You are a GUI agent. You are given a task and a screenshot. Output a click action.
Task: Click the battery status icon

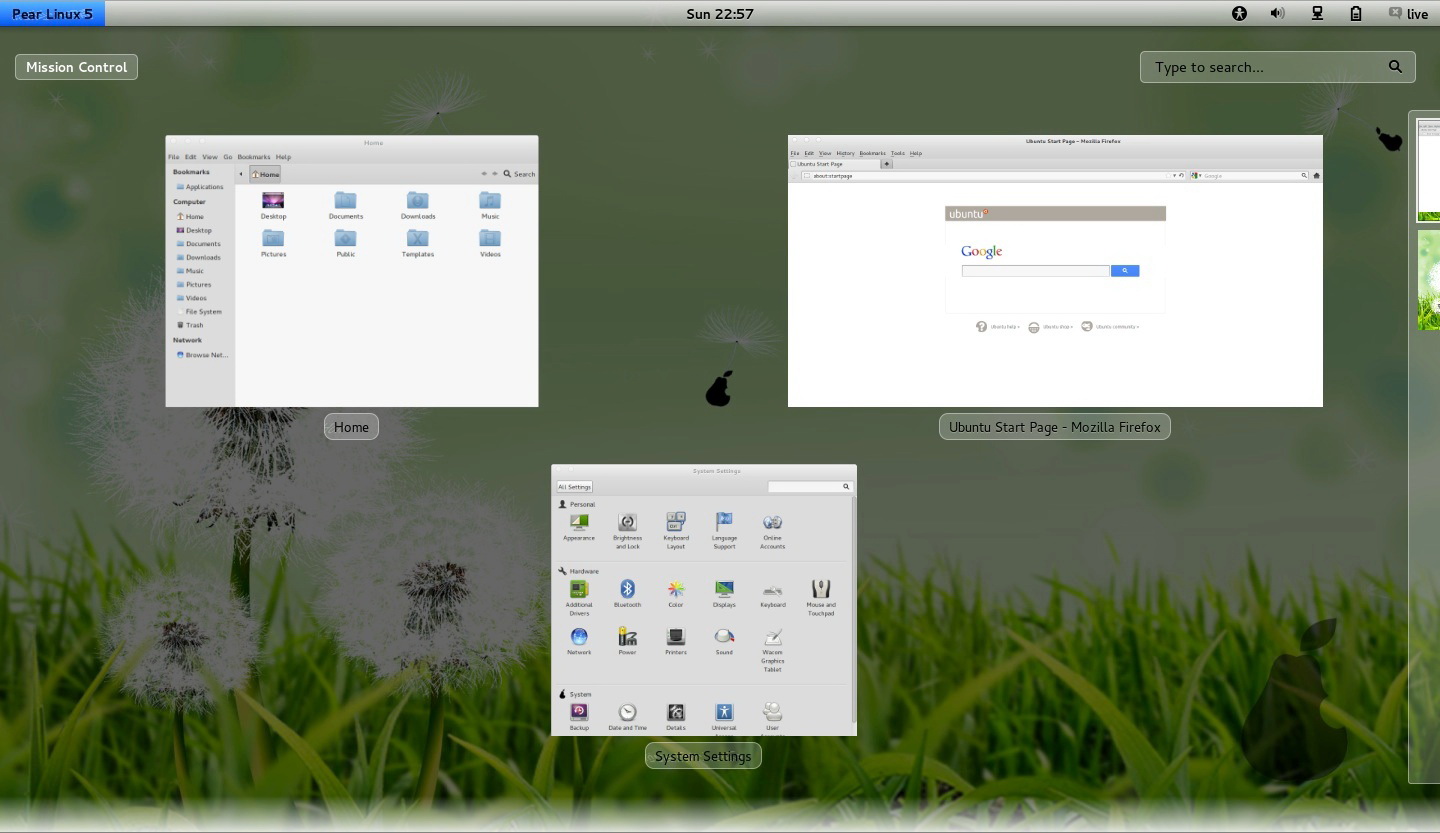(x=1355, y=13)
